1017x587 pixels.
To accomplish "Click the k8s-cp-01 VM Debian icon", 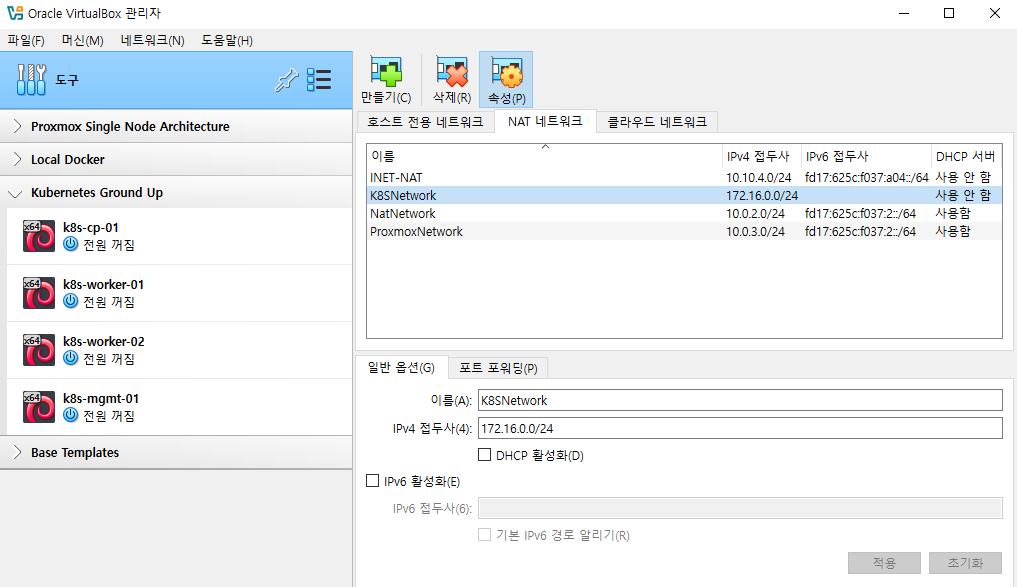I will point(39,236).
